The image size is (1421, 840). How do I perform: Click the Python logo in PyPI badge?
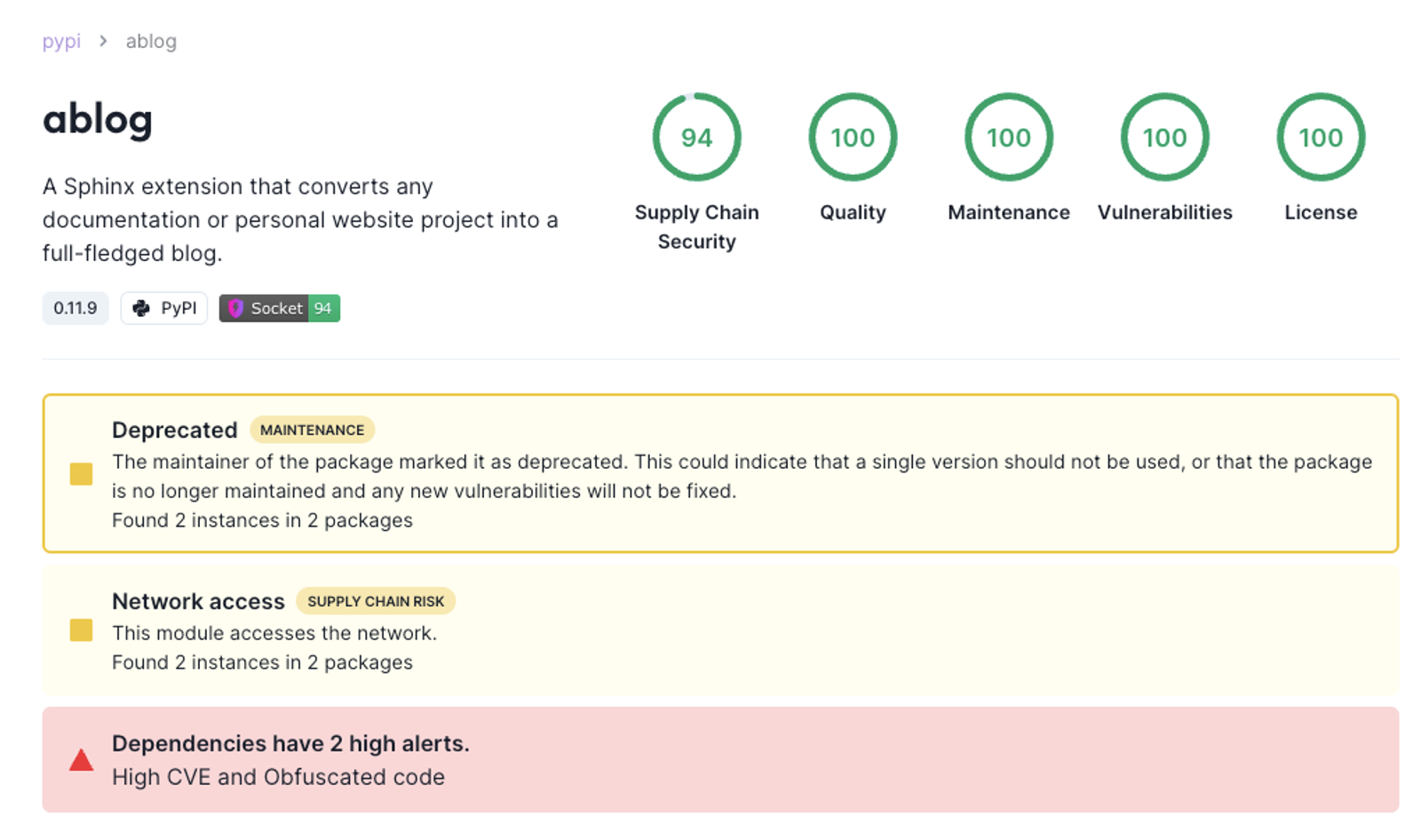pos(141,308)
